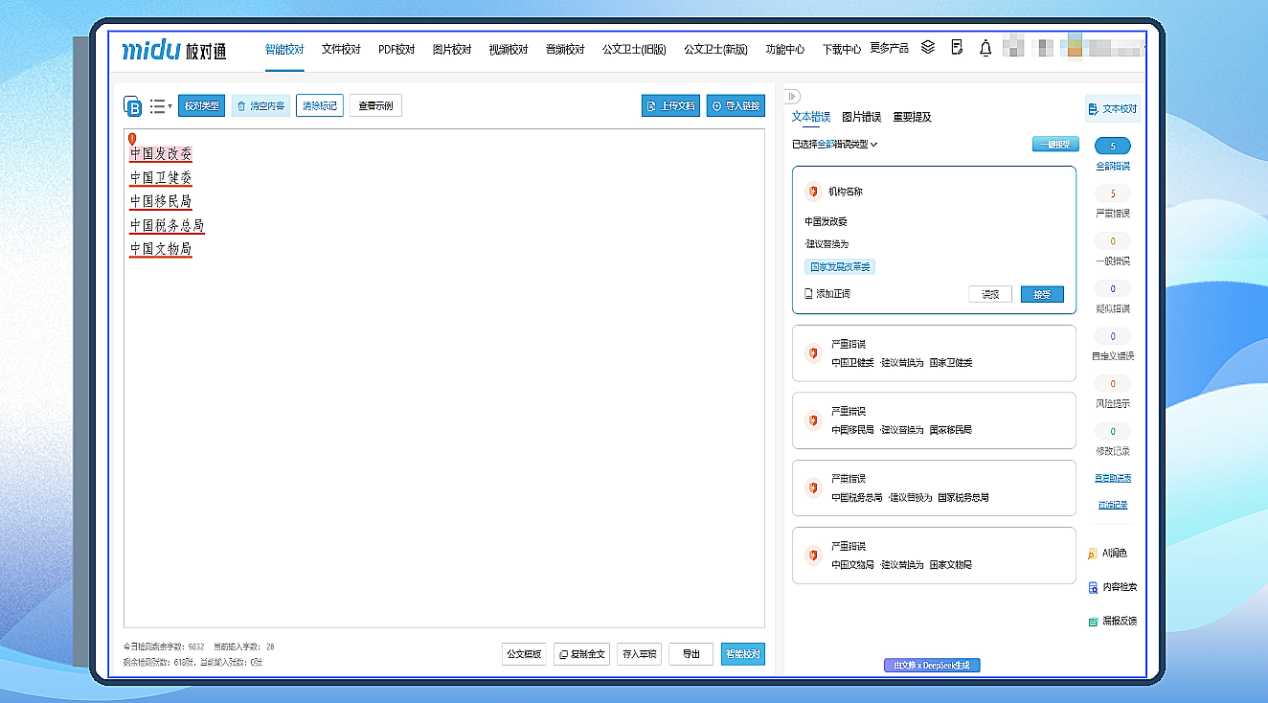
Task: Click the 接受 accept button
Action: tap(1041, 294)
